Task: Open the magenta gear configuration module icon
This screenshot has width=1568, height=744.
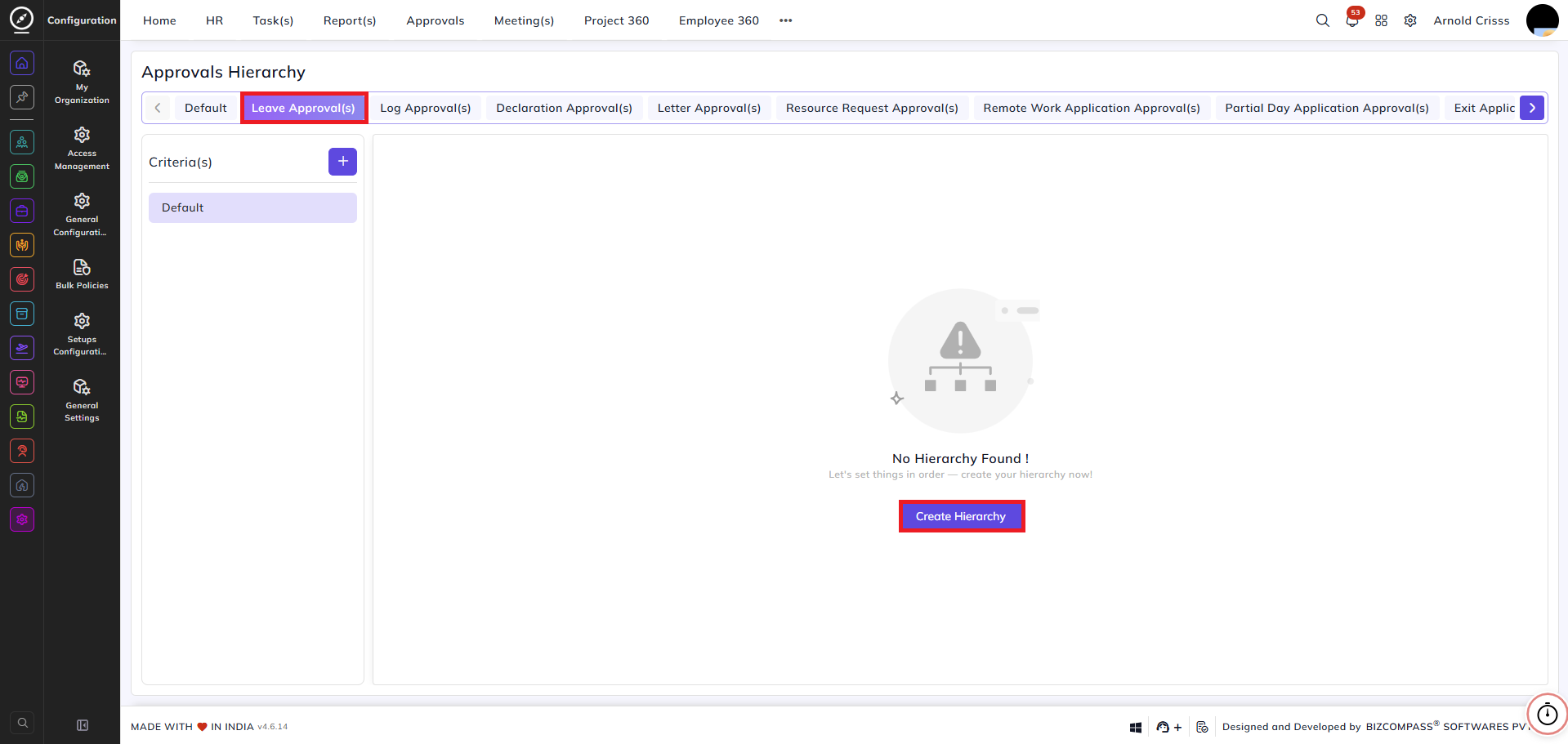Action: click(x=22, y=519)
